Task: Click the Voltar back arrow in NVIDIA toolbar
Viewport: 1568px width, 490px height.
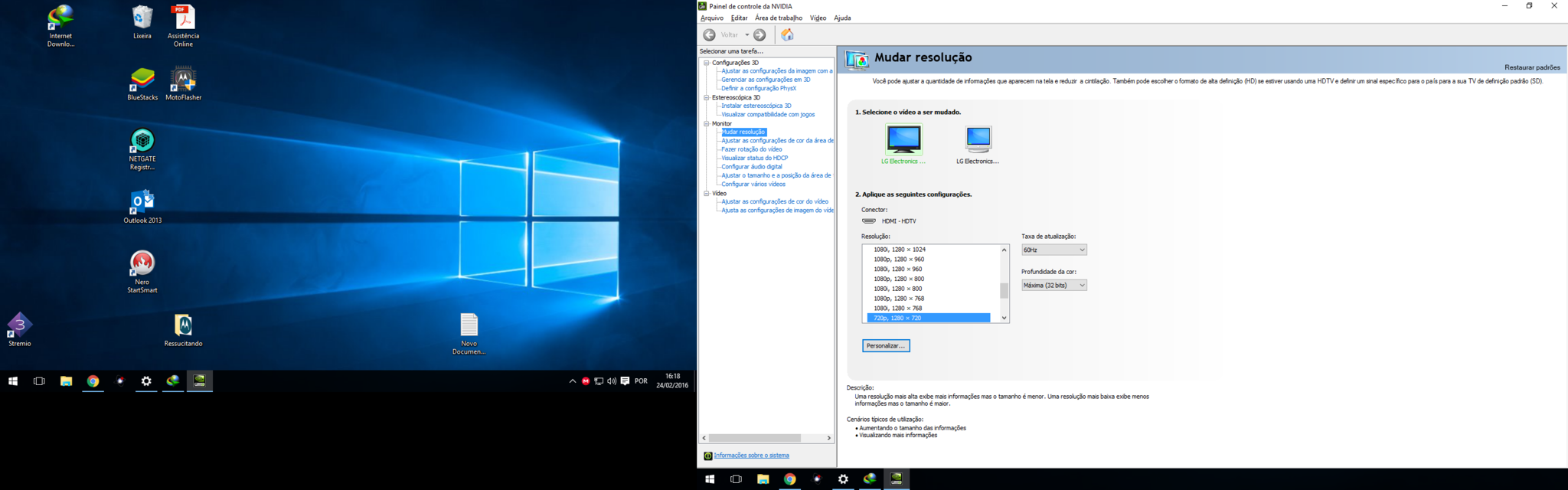Action: pos(710,34)
